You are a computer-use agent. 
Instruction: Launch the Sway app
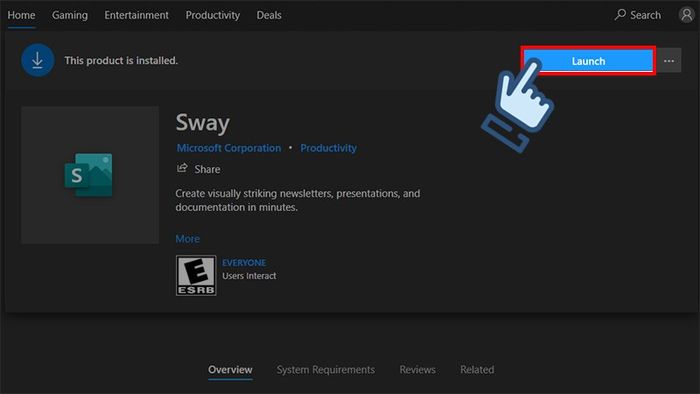pyautogui.click(x=588, y=61)
